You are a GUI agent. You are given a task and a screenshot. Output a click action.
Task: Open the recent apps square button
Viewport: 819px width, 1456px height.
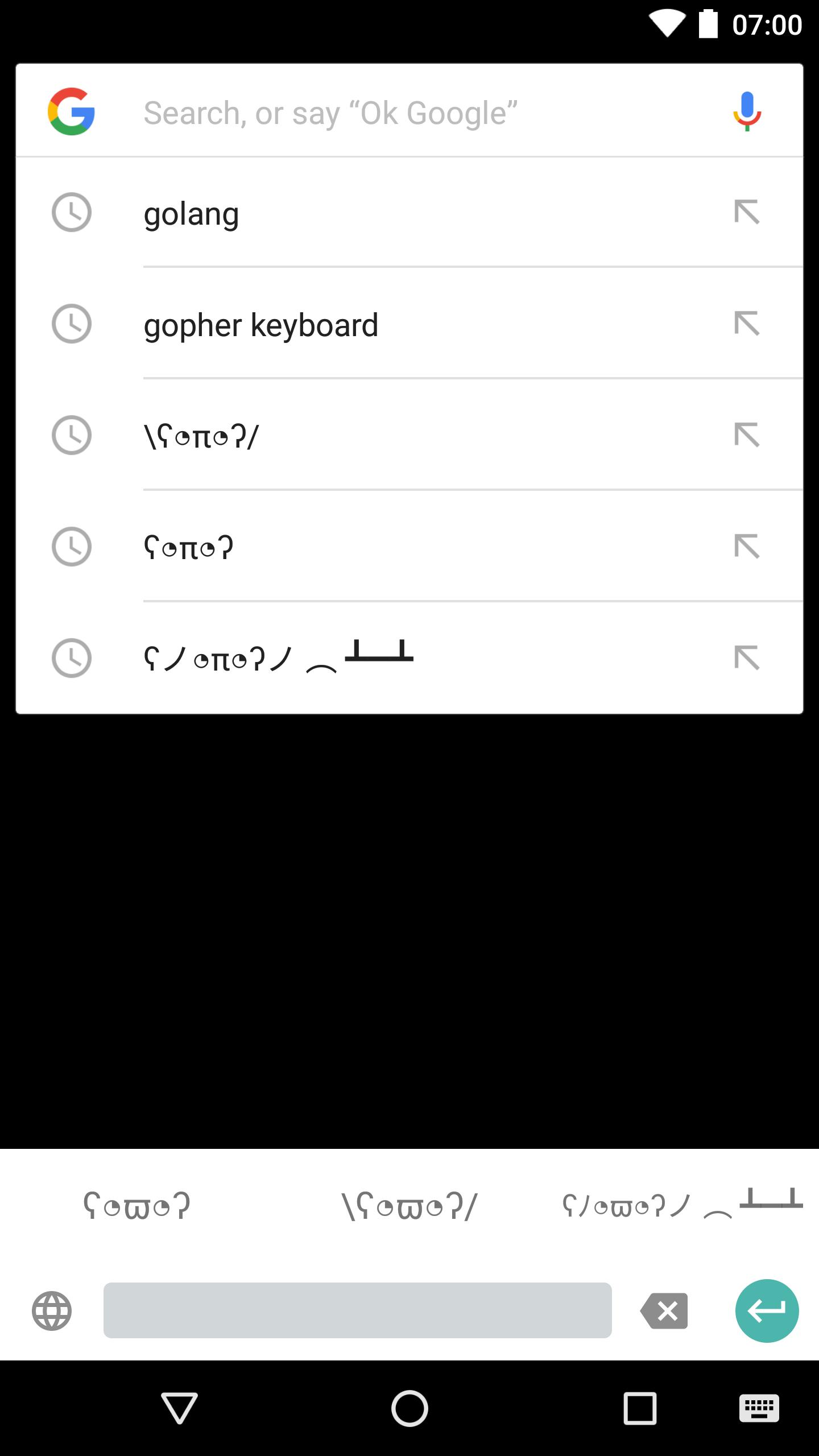pyautogui.click(x=640, y=1408)
